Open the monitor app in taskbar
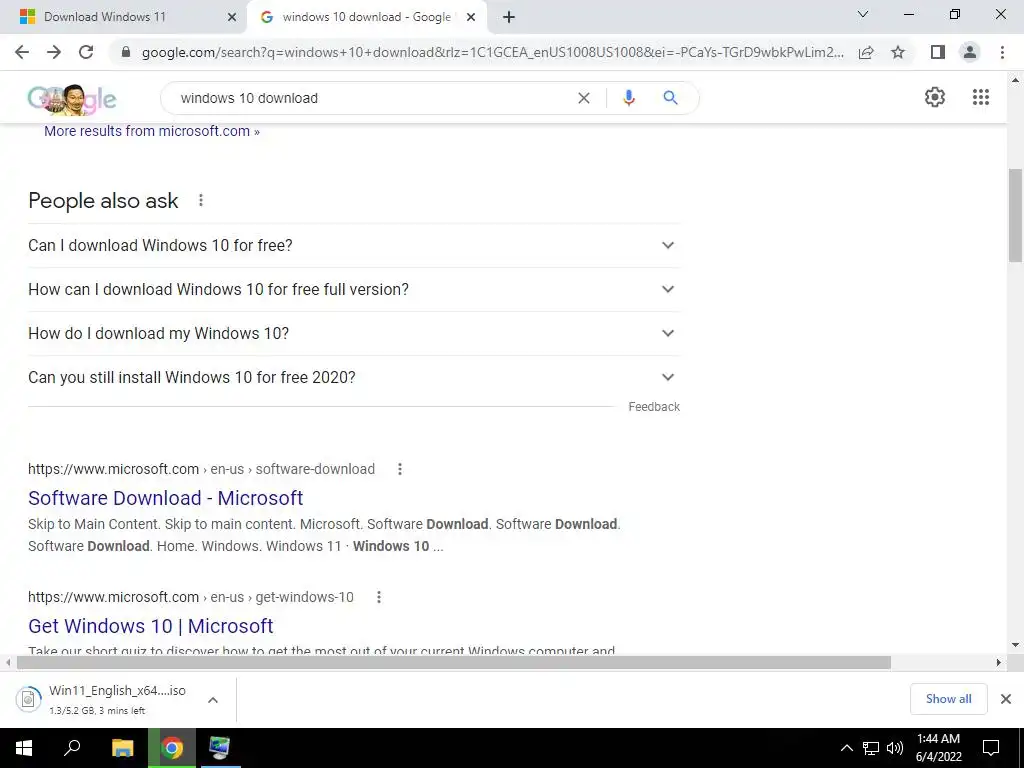 tap(220, 748)
